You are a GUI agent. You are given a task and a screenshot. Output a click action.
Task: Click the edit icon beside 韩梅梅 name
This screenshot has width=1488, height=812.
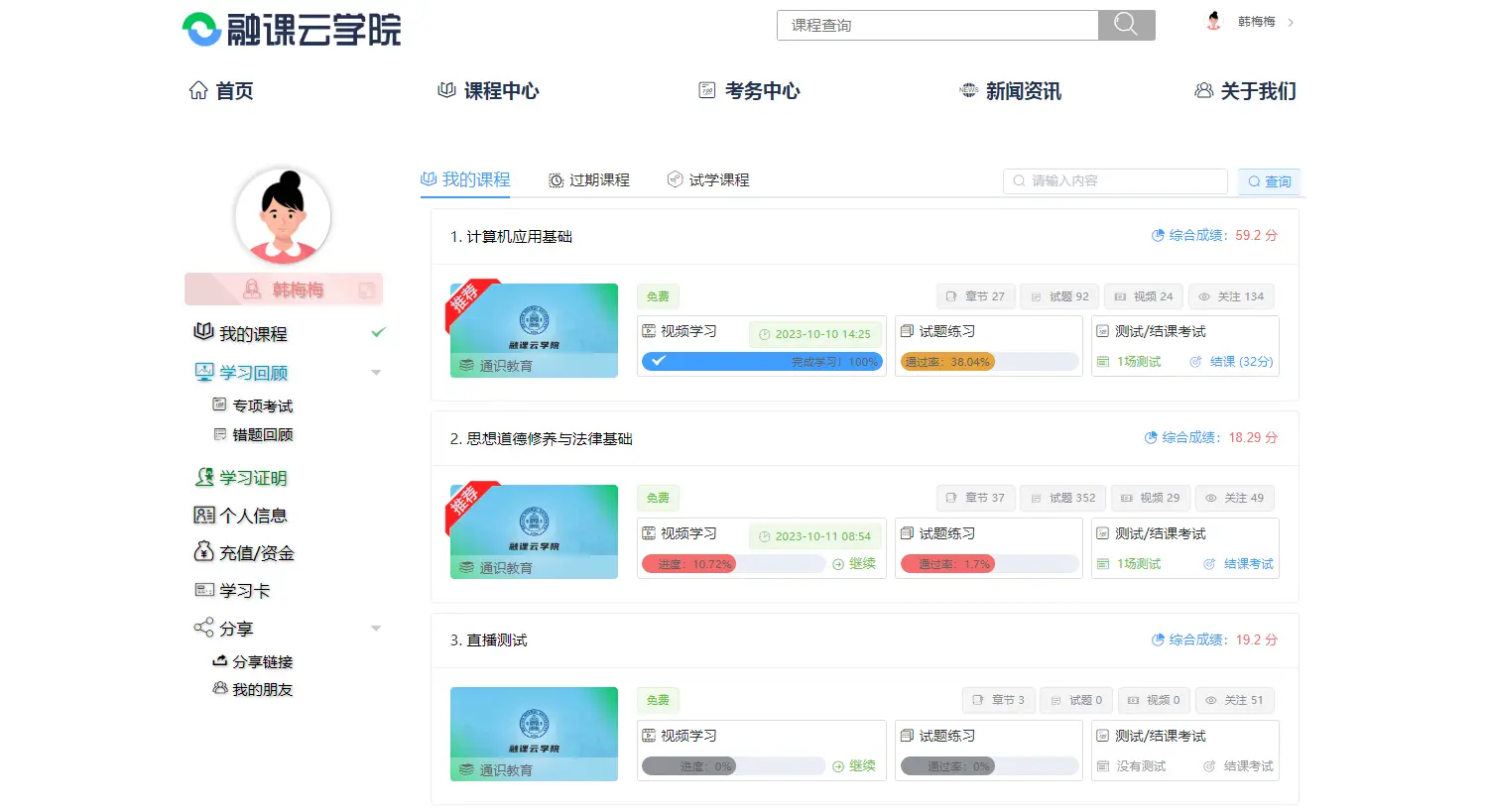click(x=367, y=290)
